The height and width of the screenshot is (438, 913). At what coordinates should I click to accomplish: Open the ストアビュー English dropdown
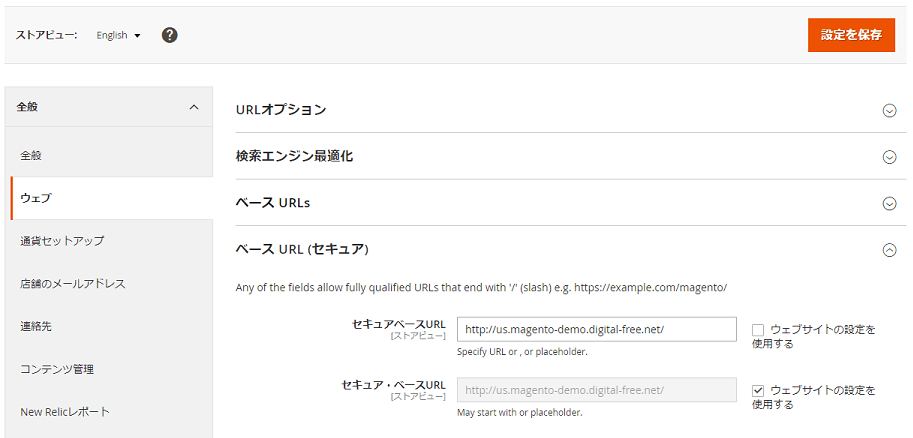point(118,35)
